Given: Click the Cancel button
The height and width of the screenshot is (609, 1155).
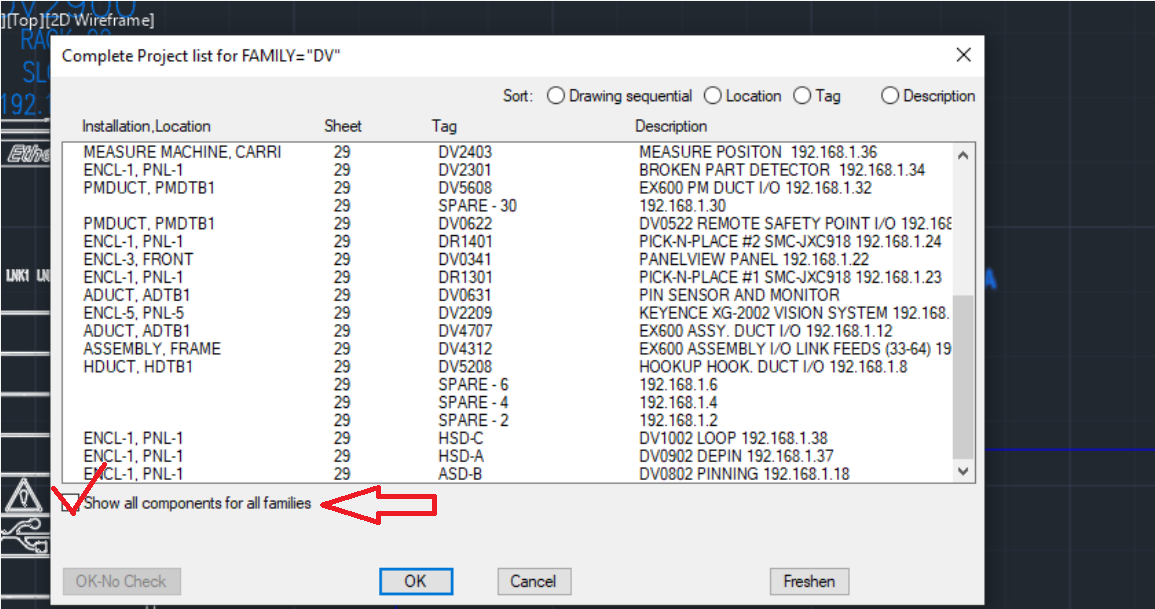Looking at the screenshot, I should pos(533,581).
